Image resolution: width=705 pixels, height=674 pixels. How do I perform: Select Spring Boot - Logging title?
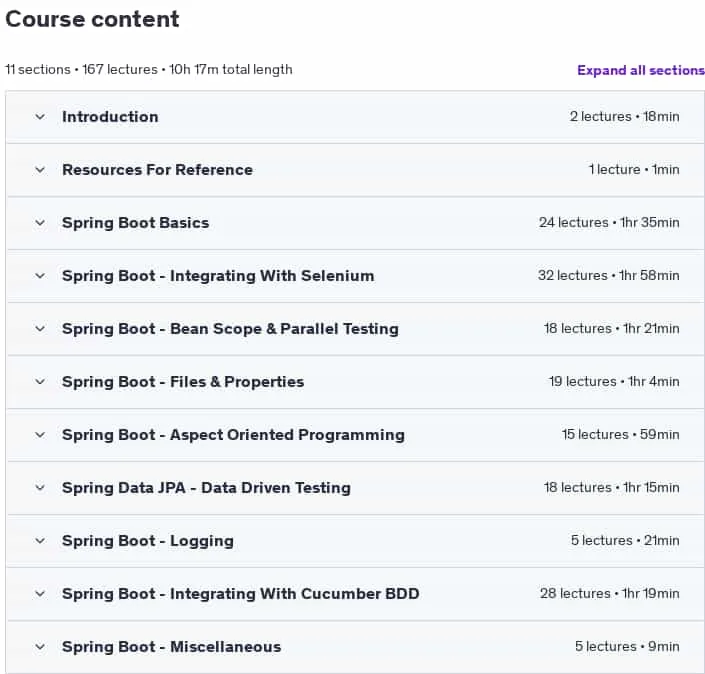point(148,541)
